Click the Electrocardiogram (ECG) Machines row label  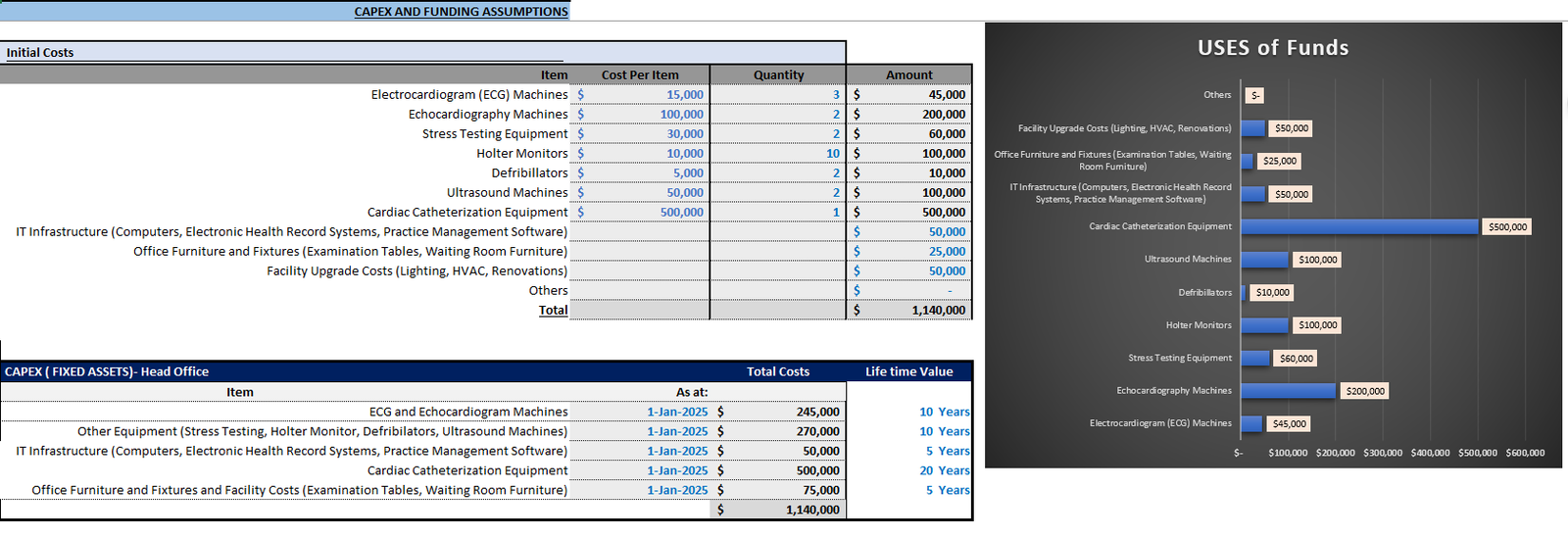(x=469, y=94)
